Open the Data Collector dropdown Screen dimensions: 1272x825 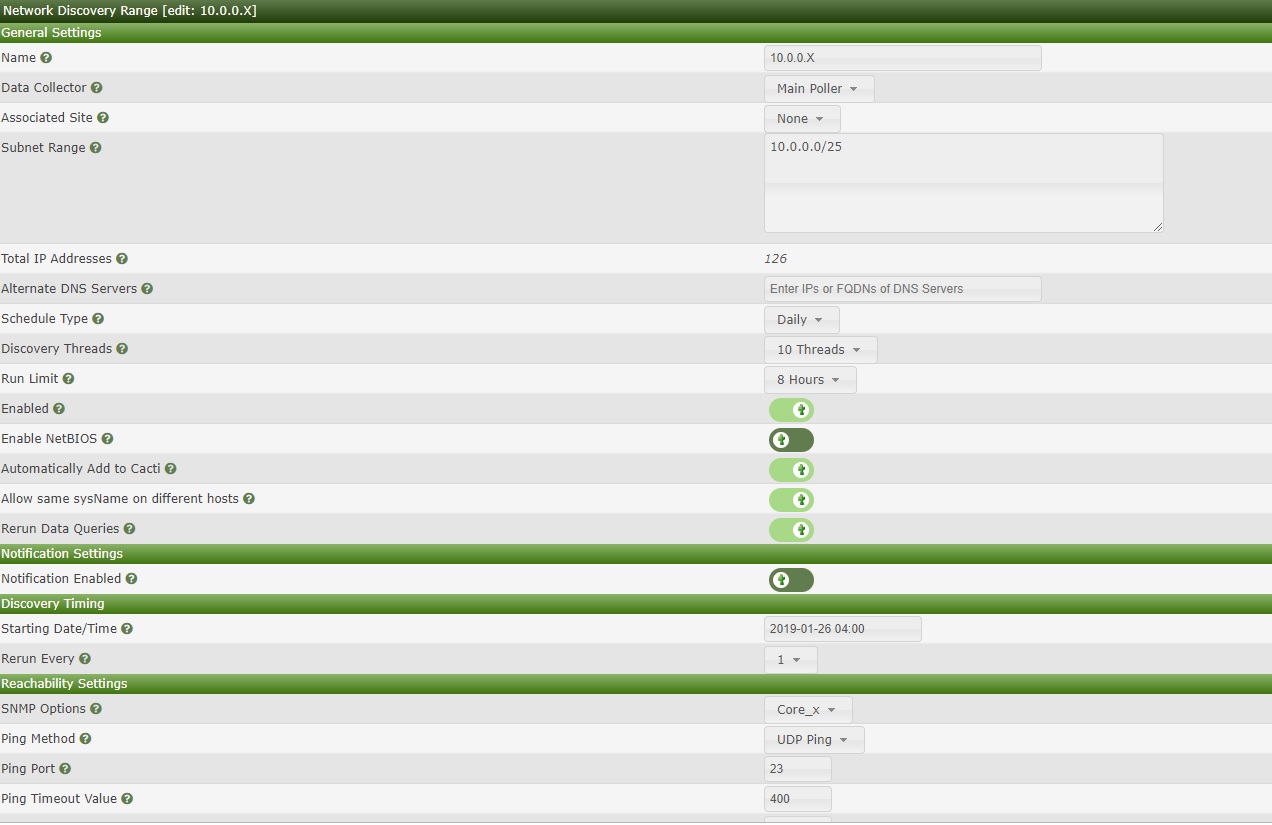pos(818,88)
